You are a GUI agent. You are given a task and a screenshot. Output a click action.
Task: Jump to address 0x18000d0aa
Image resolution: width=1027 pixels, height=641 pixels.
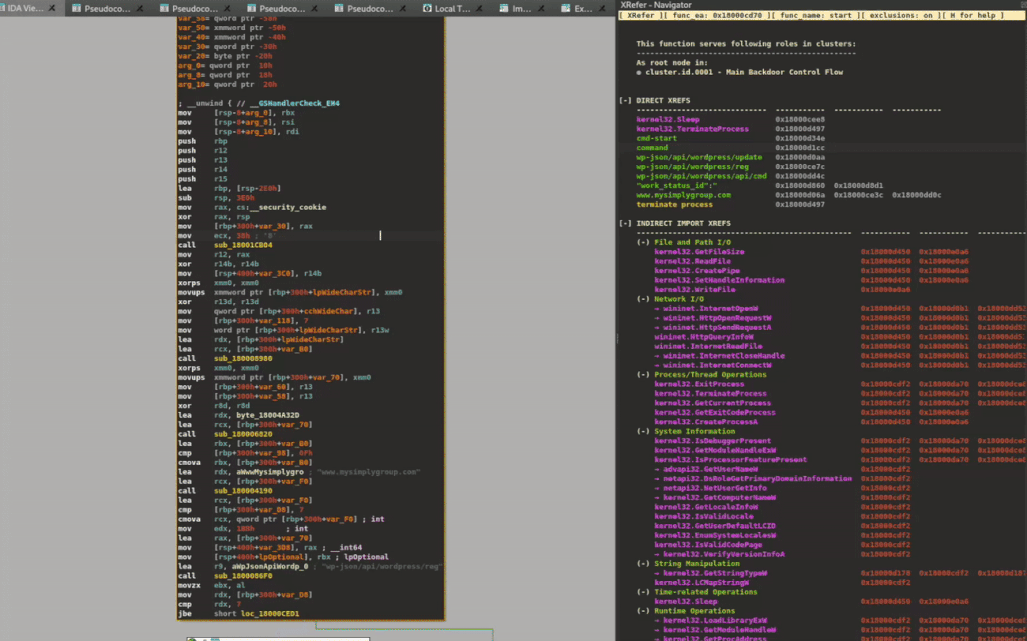800,157
